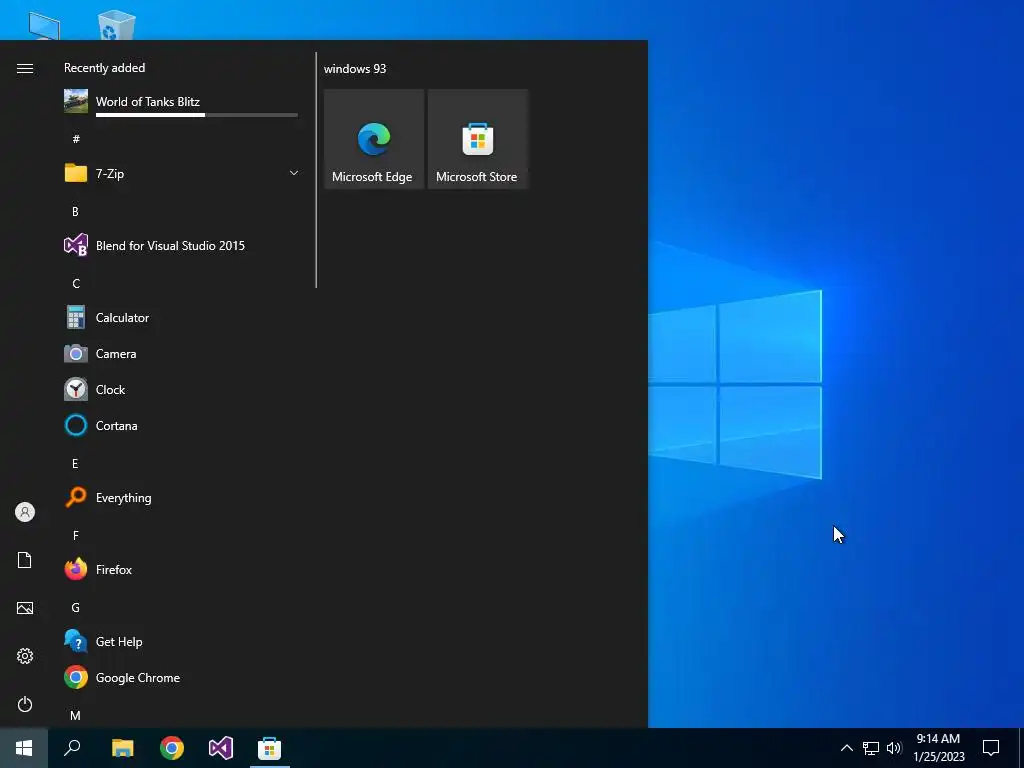Select the Recycle Bin desktop icon
The image size is (1024, 768).
pyautogui.click(x=116, y=25)
